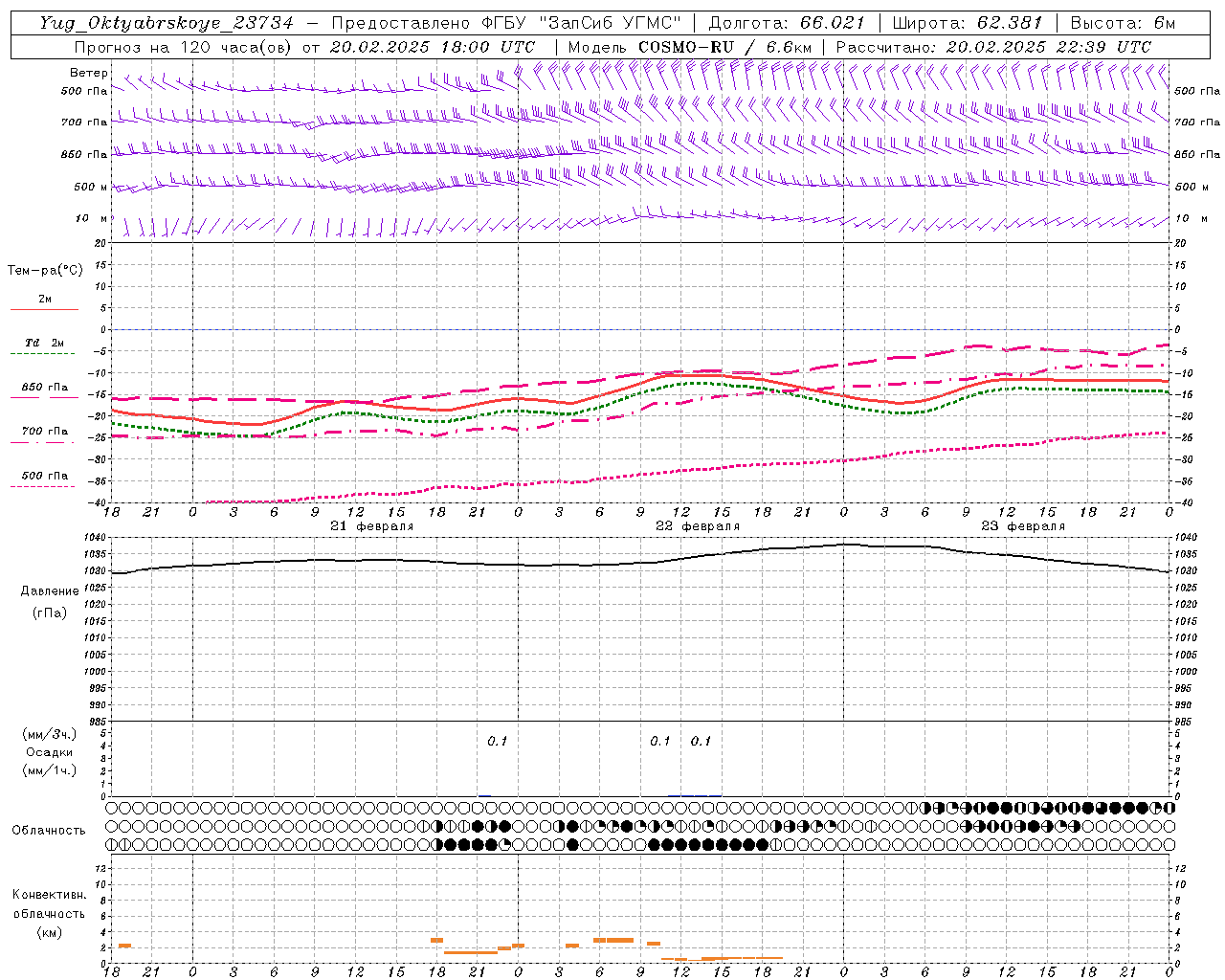
Task: Click the Широта: 62.381 value
Action: (968, 23)
